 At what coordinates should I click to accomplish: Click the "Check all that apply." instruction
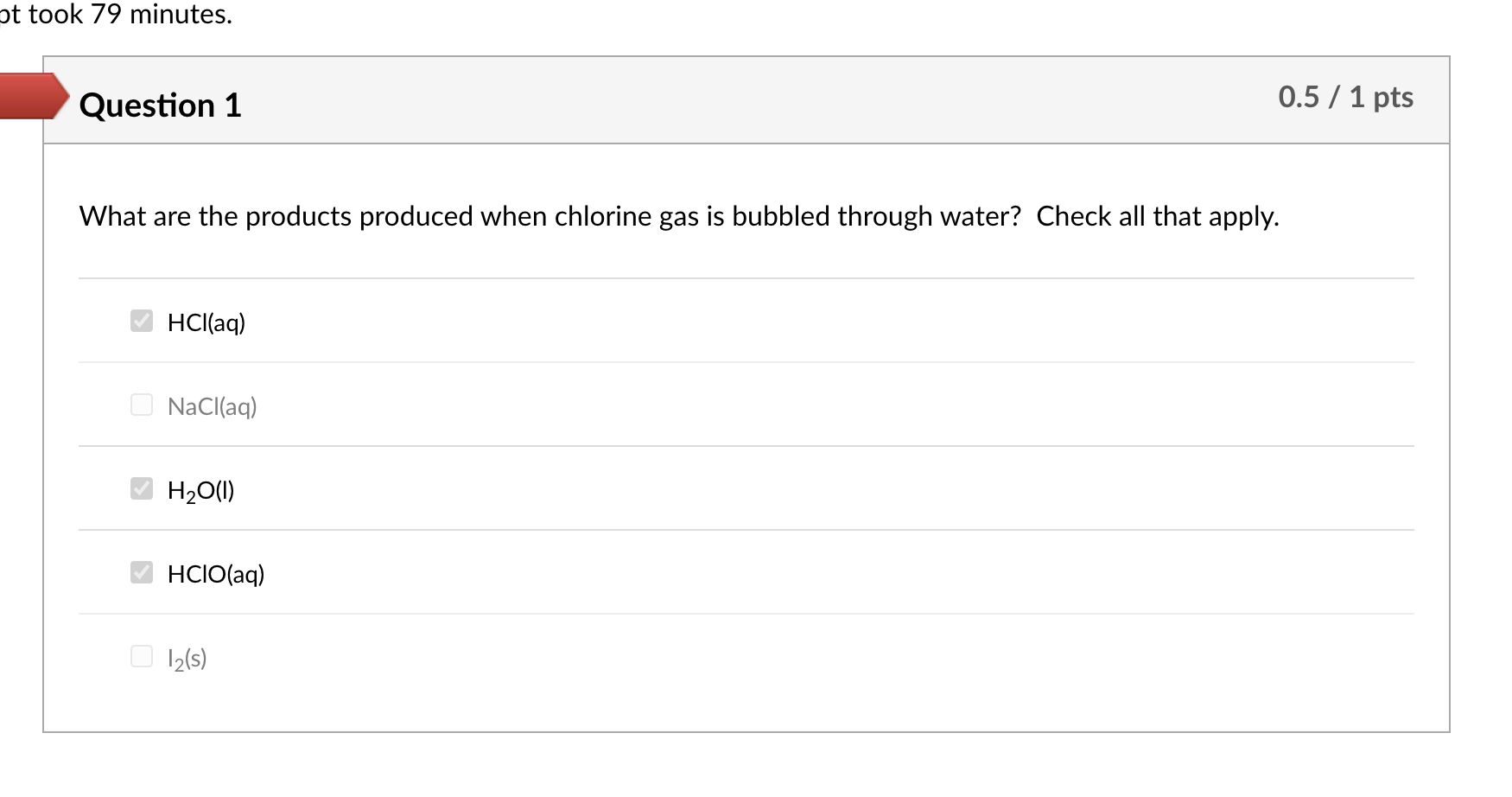tap(1157, 216)
